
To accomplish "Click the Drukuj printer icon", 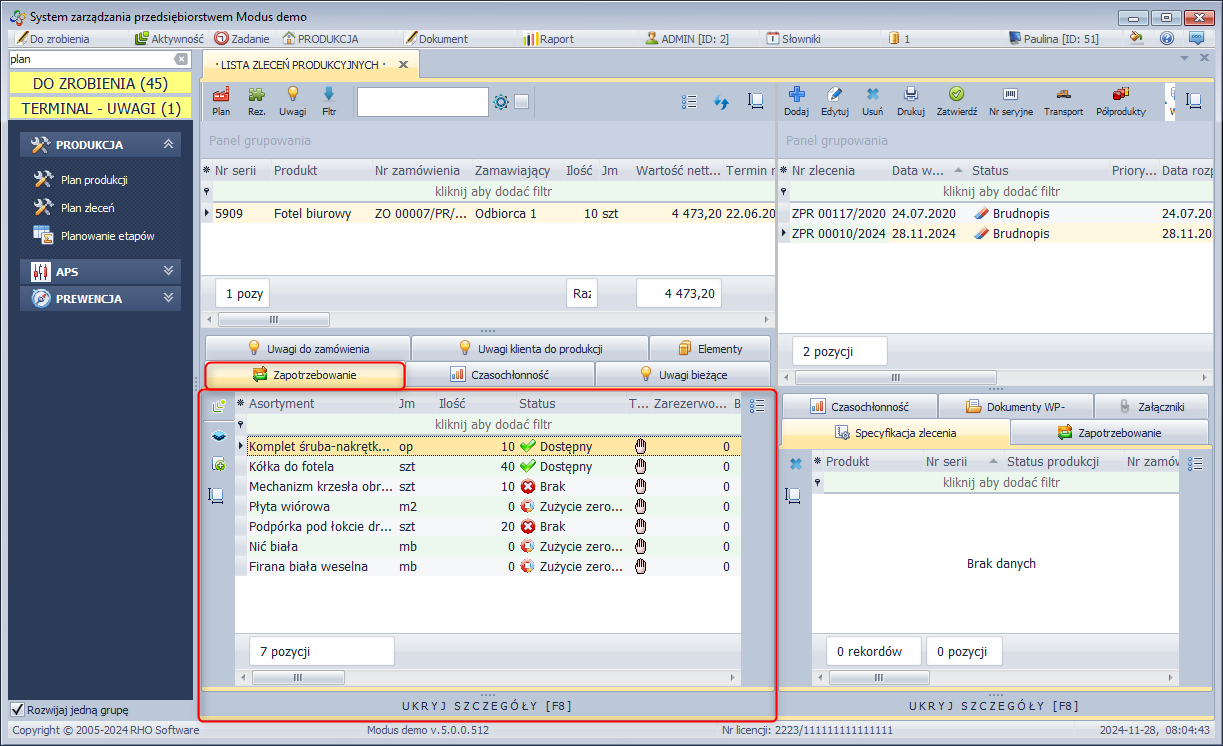I will pos(910,100).
